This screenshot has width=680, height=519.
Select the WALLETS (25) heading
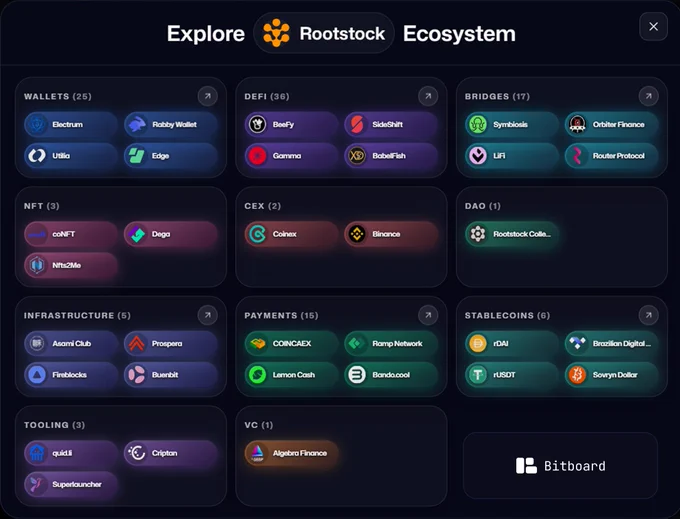[58, 96]
